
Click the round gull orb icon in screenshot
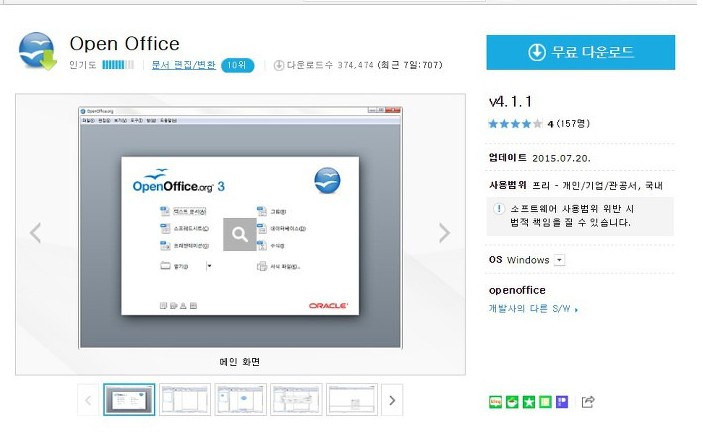click(x=327, y=181)
